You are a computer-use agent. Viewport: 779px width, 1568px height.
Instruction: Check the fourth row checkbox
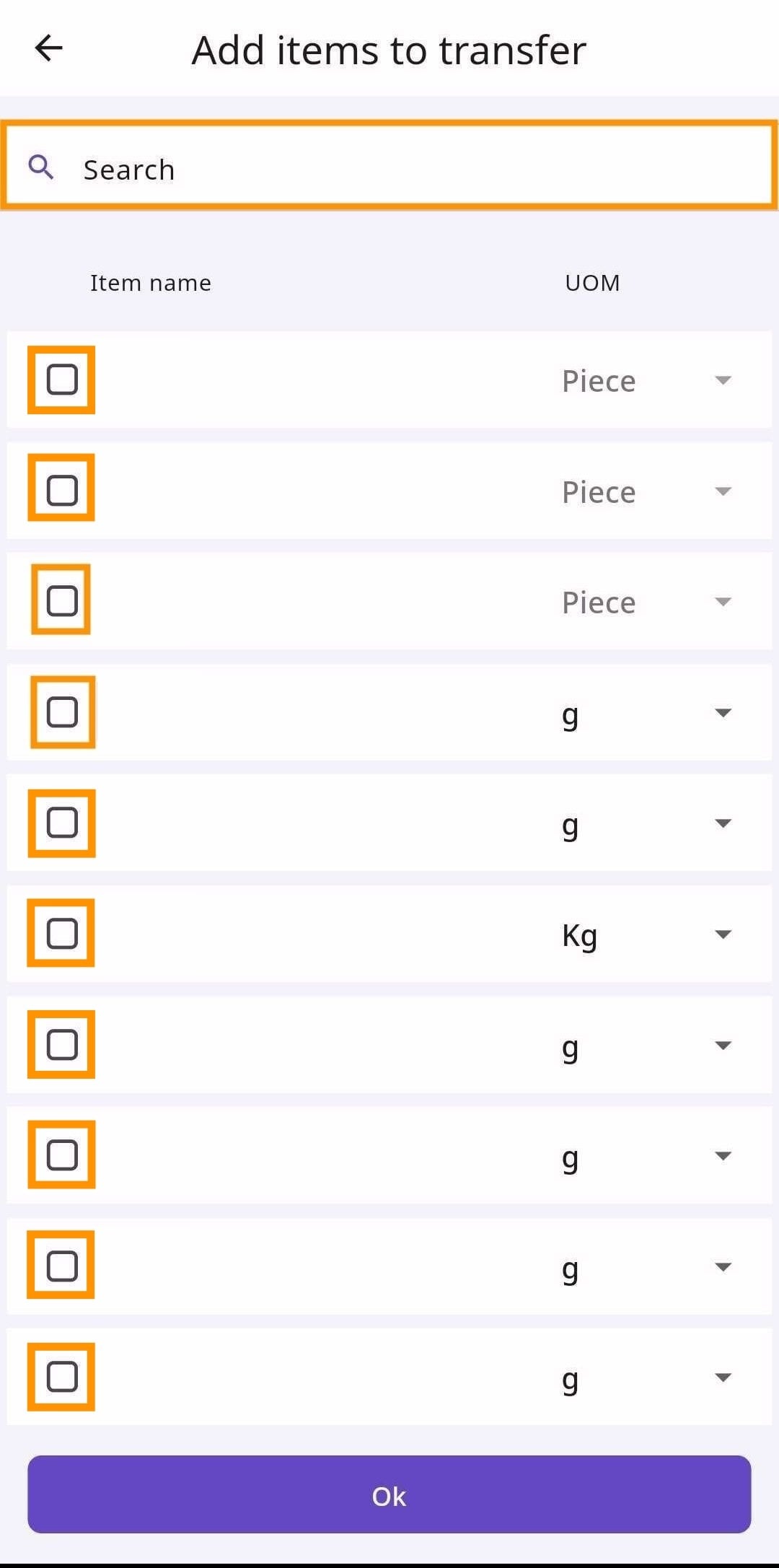62,712
